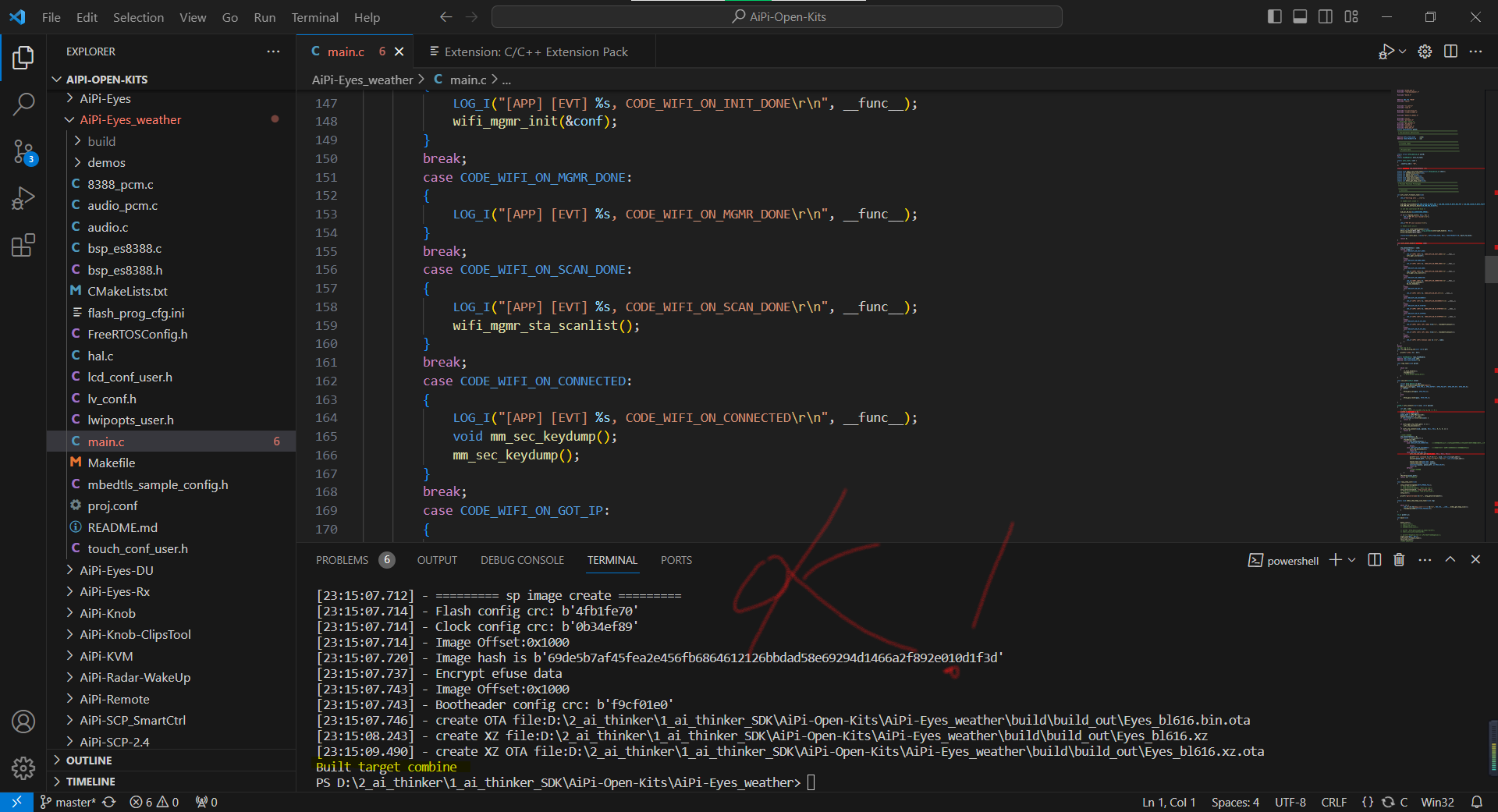
Task: Split the editor to the right
Action: pyautogui.click(x=1450, y=51)
